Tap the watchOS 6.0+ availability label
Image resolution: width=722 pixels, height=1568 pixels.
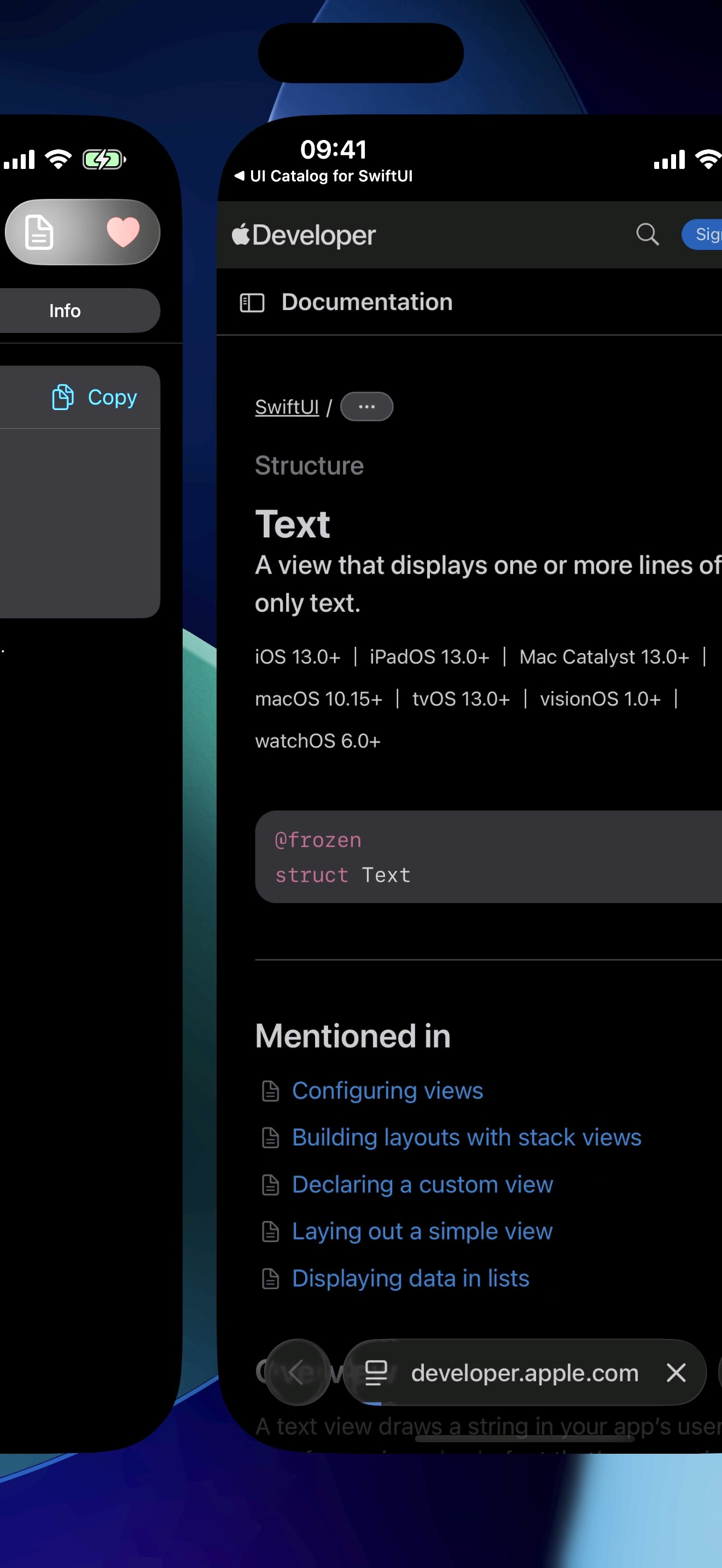pyautogui.click(x=318, y=741)
